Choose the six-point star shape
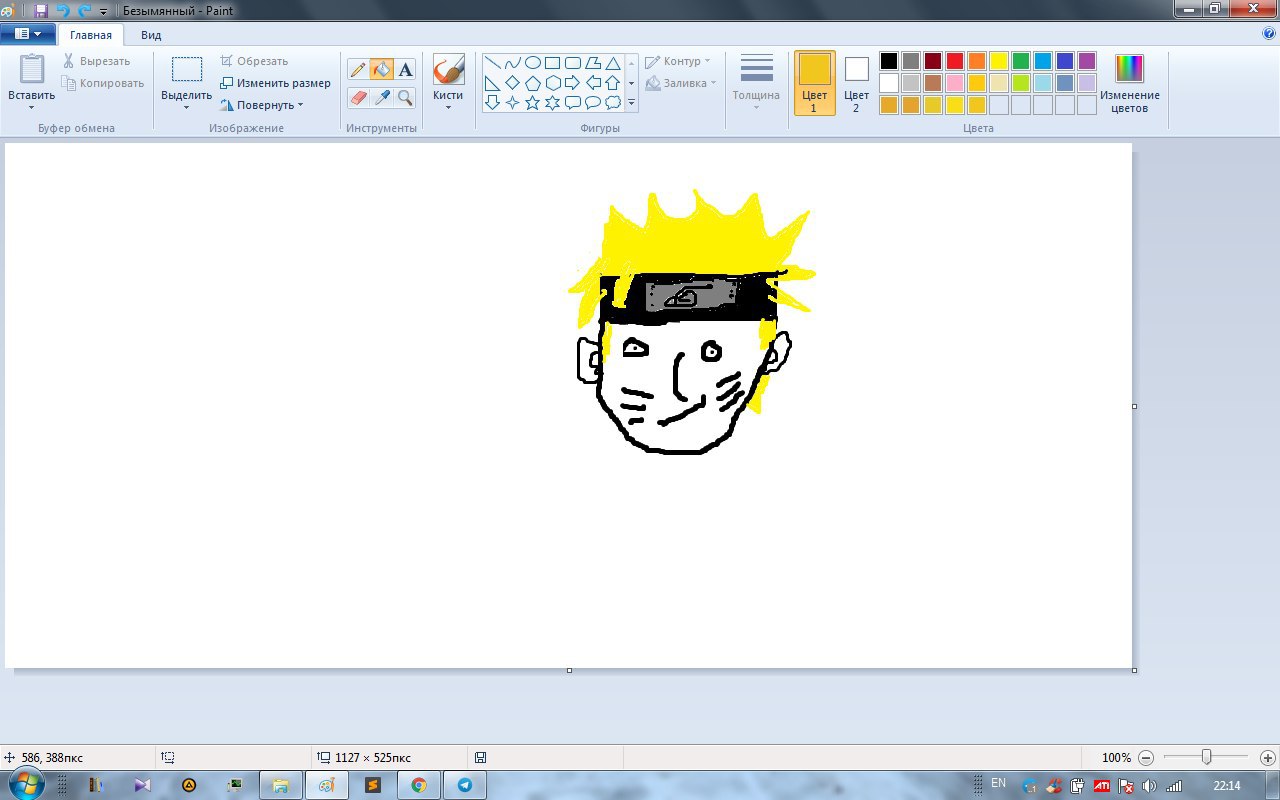This screenshot has width=1280, height=800. (552, 102)
